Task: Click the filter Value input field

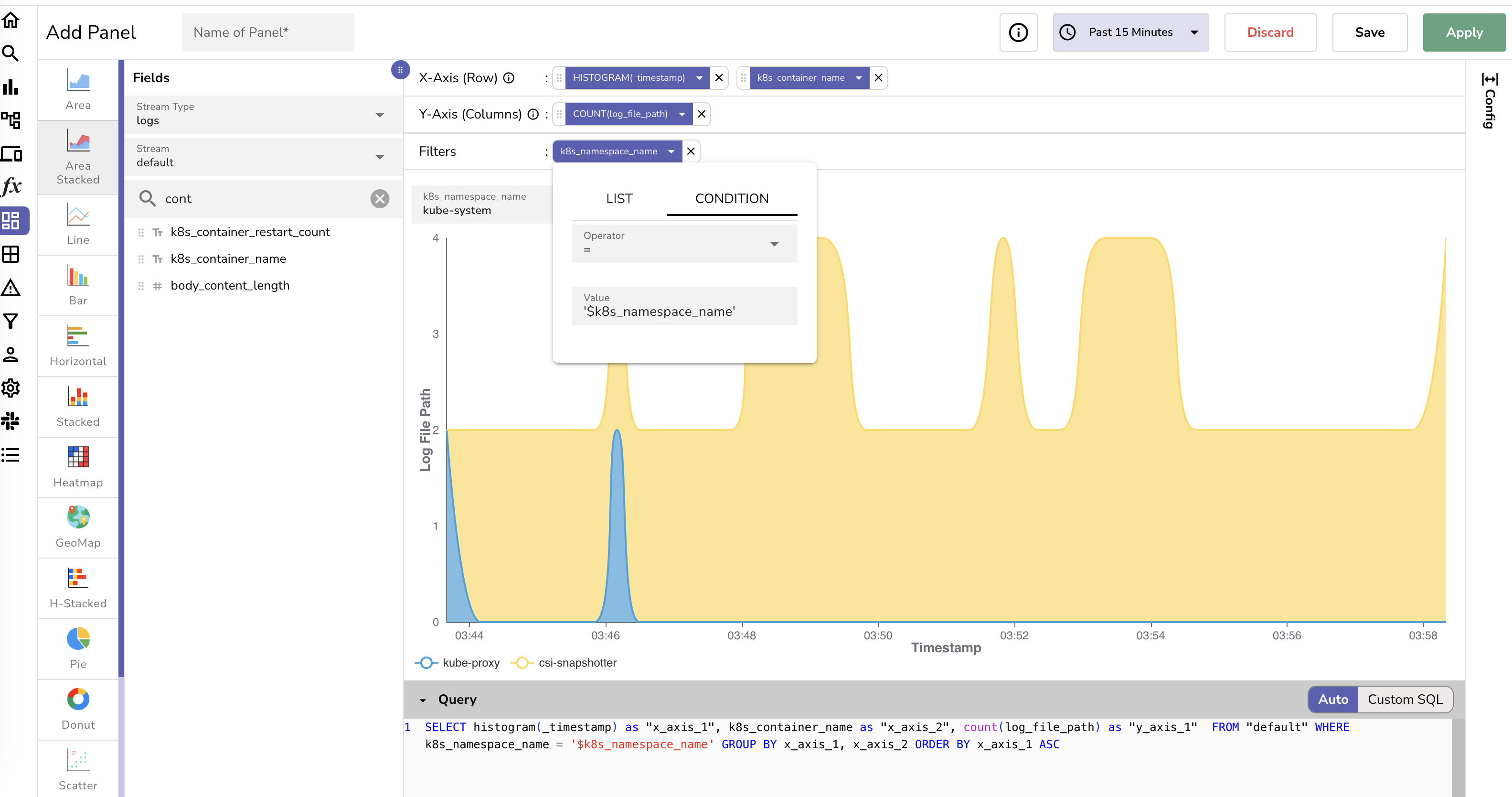Action: click(684, 305)
